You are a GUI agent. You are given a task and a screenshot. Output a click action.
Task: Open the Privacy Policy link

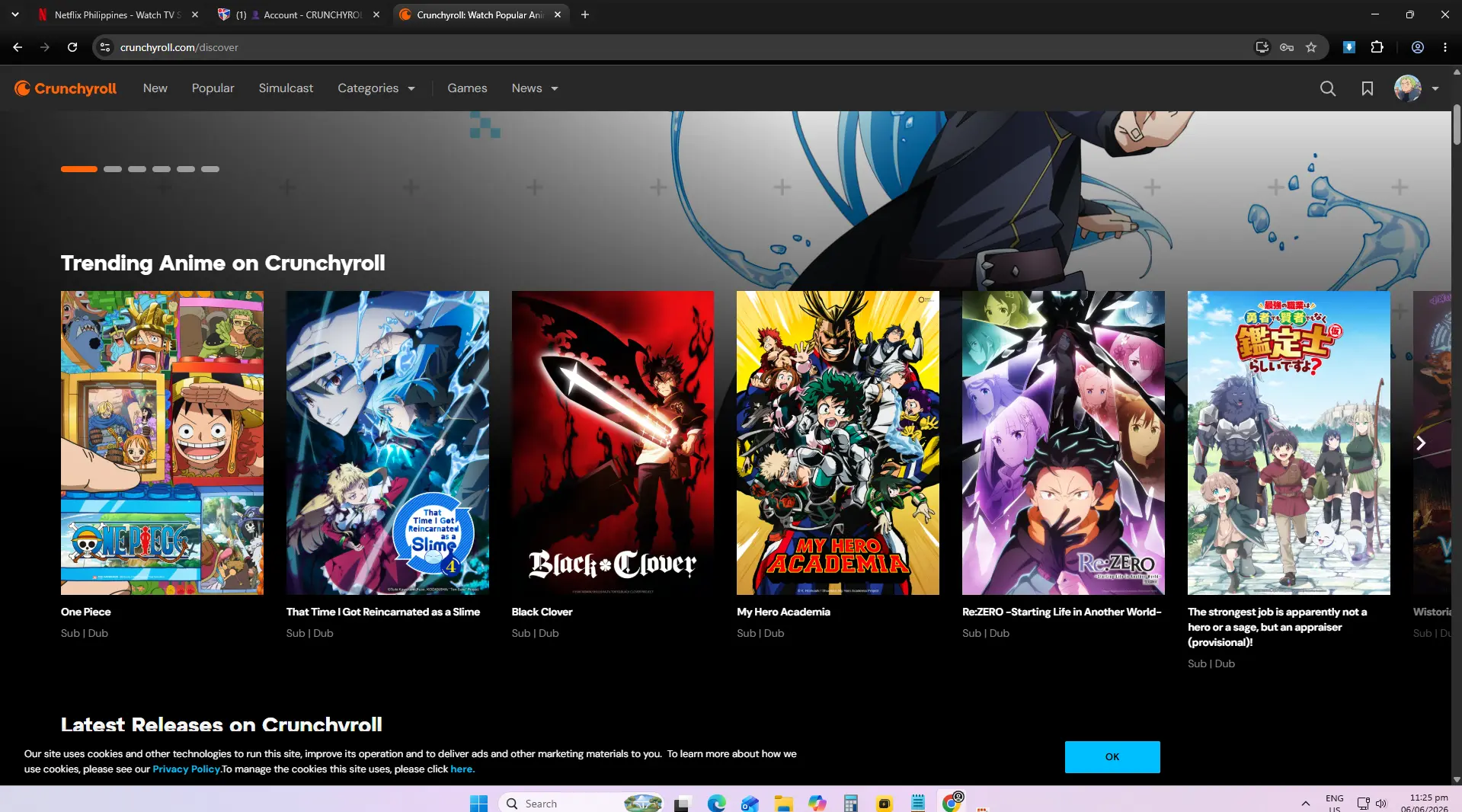pyautogui.click(x=186, y=769)
